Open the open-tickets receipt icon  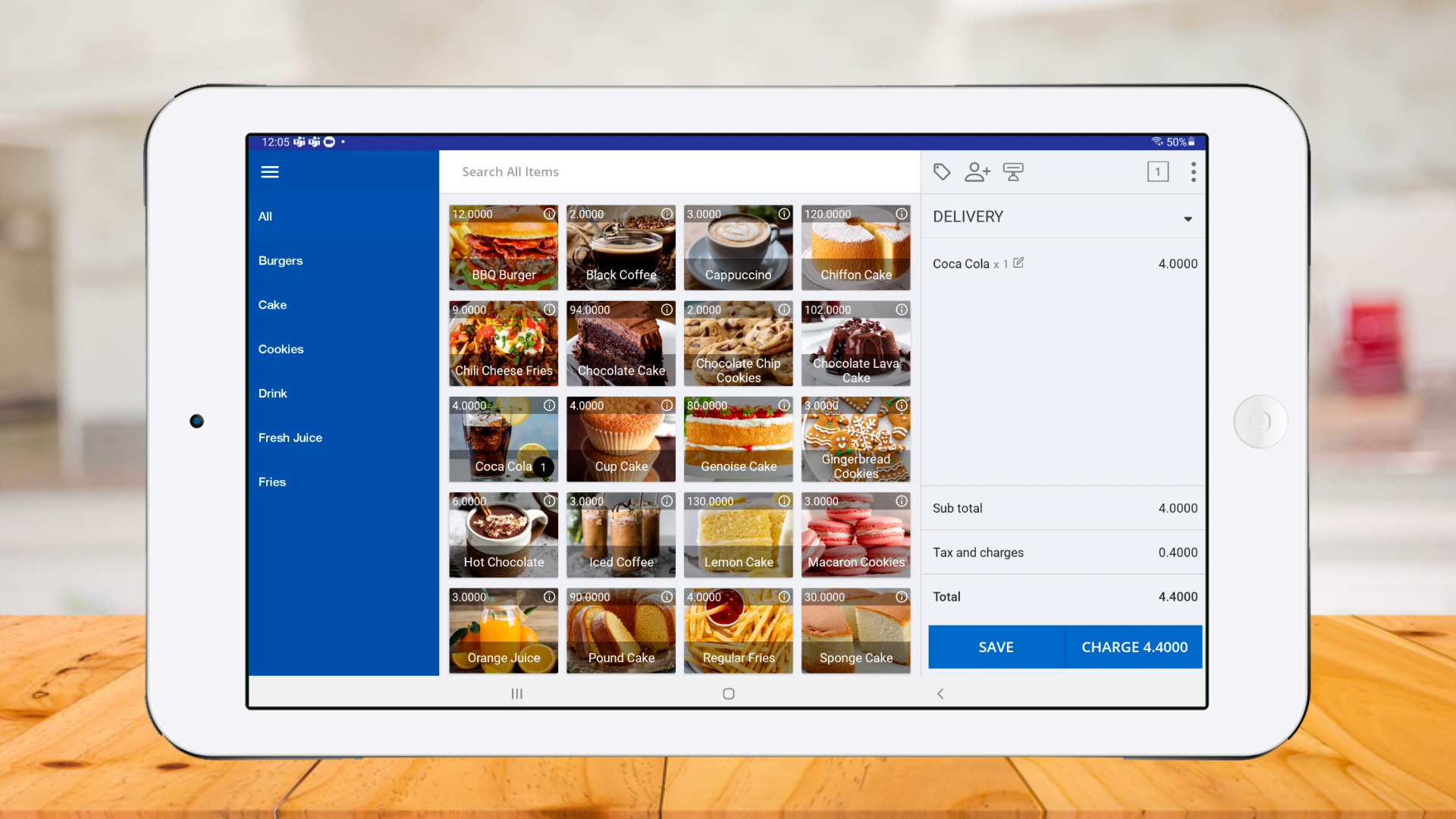coord(1157,172)
